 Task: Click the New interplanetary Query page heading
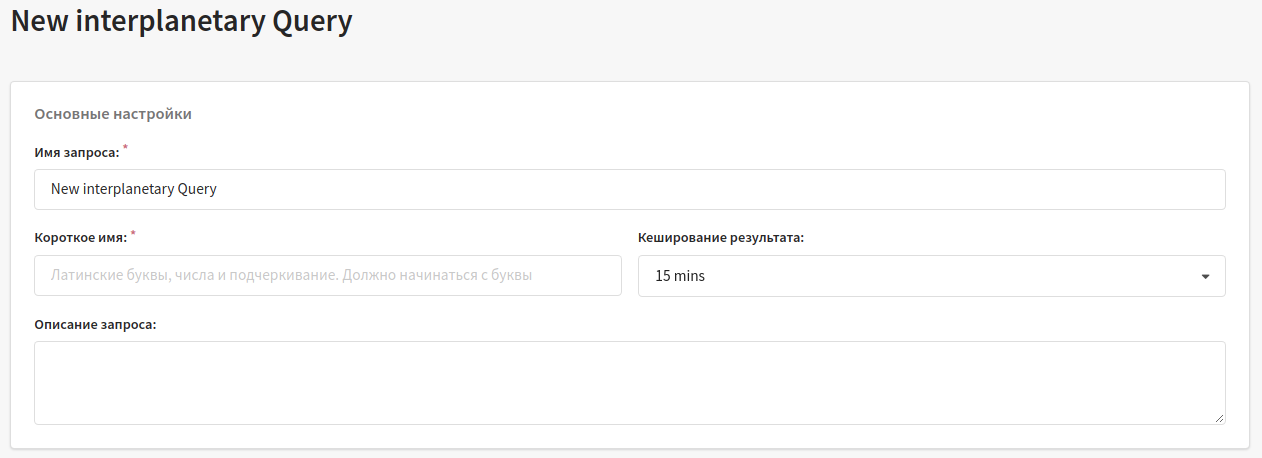click(182, 21)
